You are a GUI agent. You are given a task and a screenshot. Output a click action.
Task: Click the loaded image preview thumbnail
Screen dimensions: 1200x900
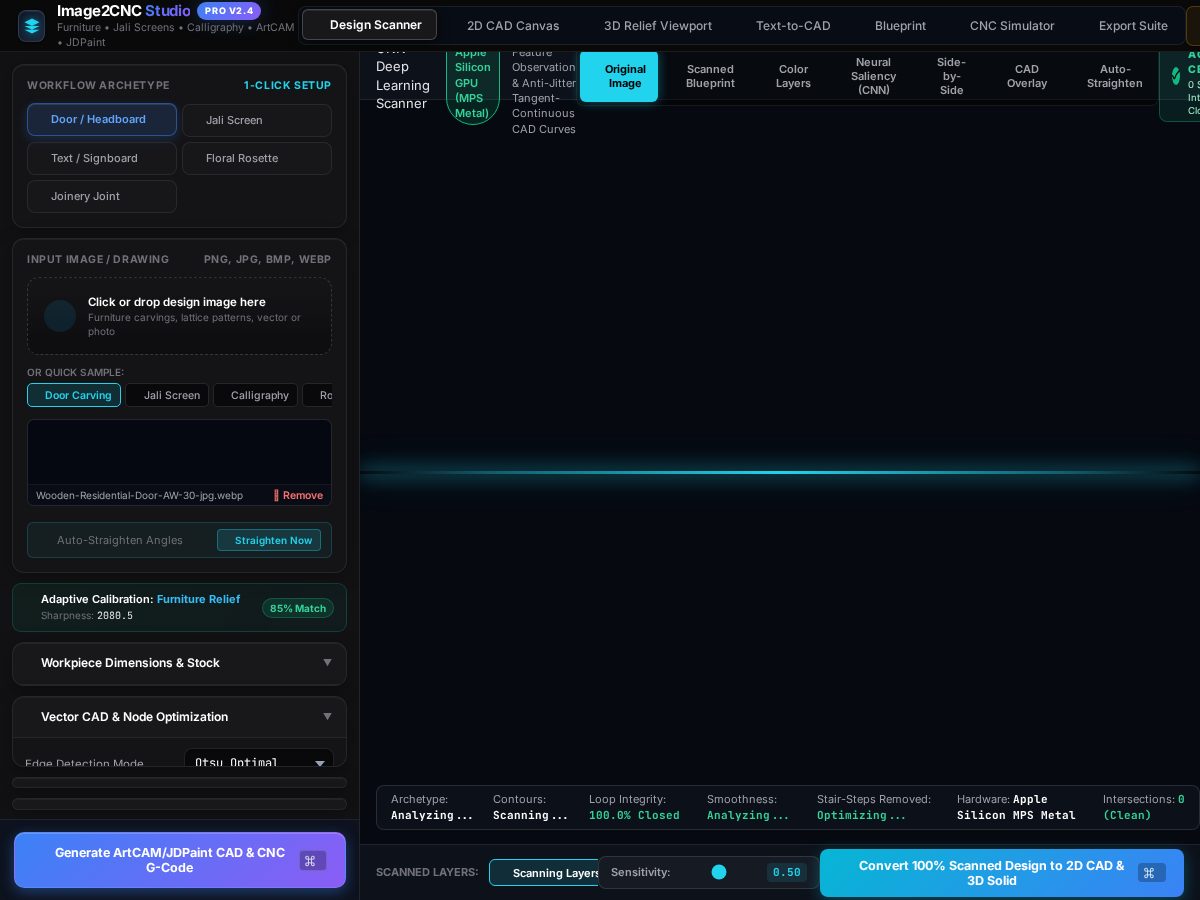tap(179, 452)
